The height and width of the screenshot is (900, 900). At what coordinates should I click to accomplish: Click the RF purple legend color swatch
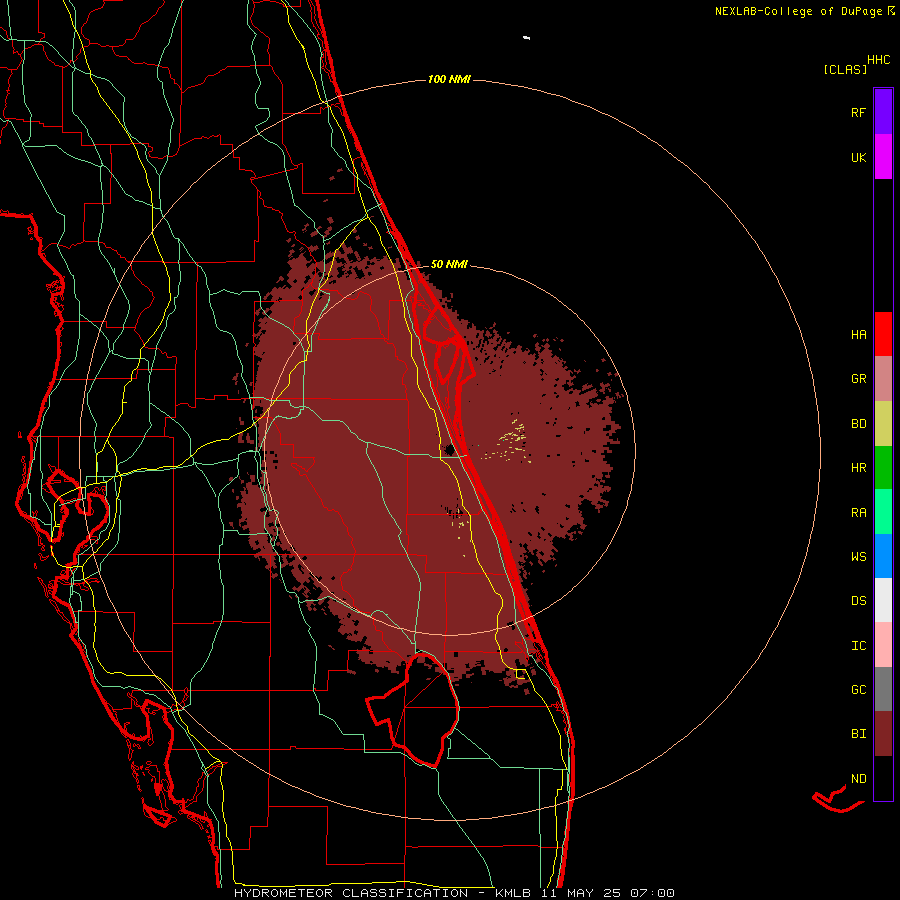pyautogui.click(x=883, y=112)
